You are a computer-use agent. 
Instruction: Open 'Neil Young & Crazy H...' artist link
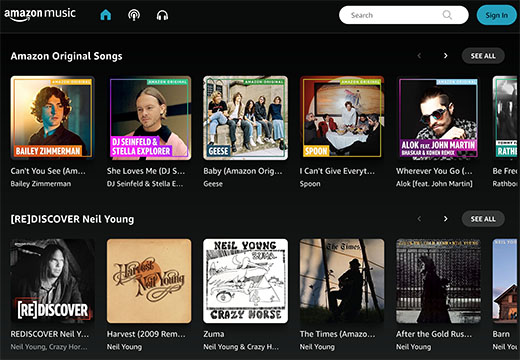(x=241, y=347)
